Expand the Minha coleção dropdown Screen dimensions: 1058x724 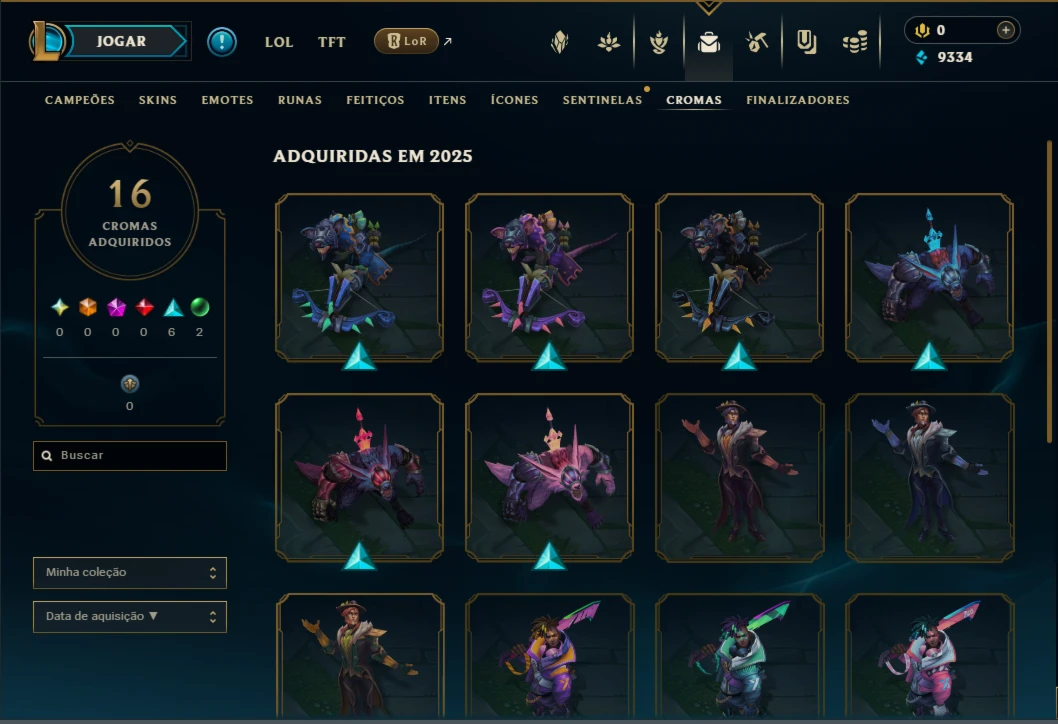click(130, 572)
